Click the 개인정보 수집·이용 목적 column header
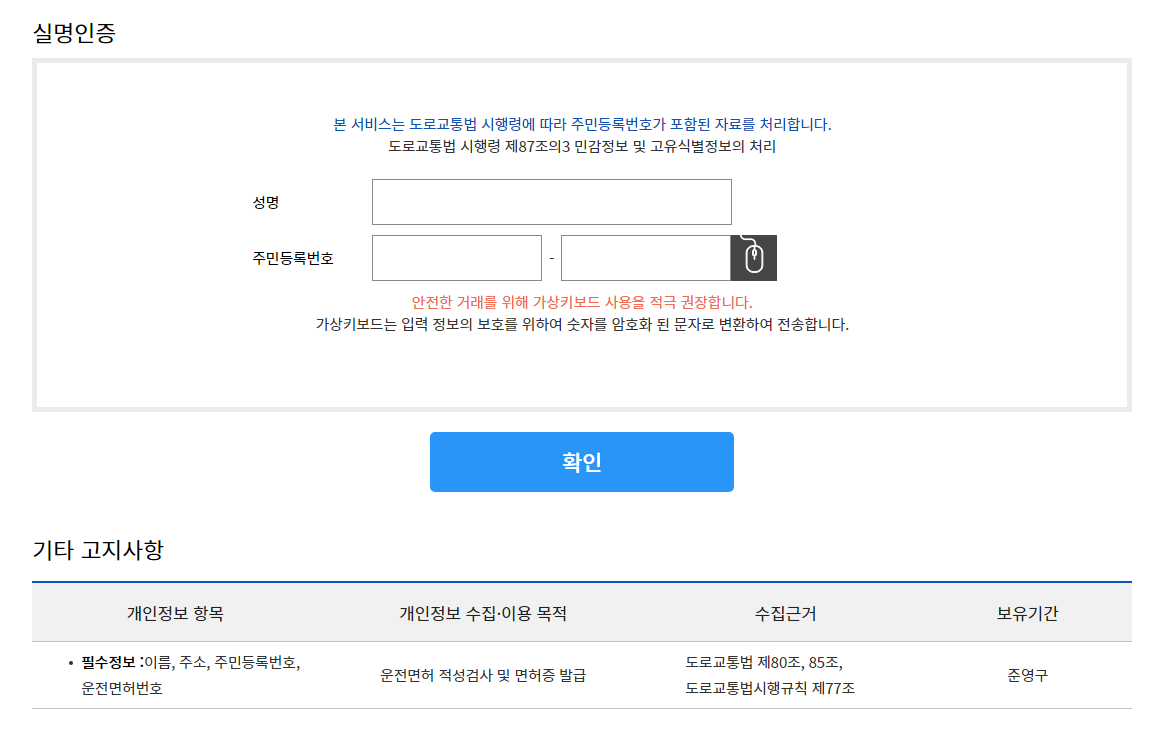 tap(483, 614)
